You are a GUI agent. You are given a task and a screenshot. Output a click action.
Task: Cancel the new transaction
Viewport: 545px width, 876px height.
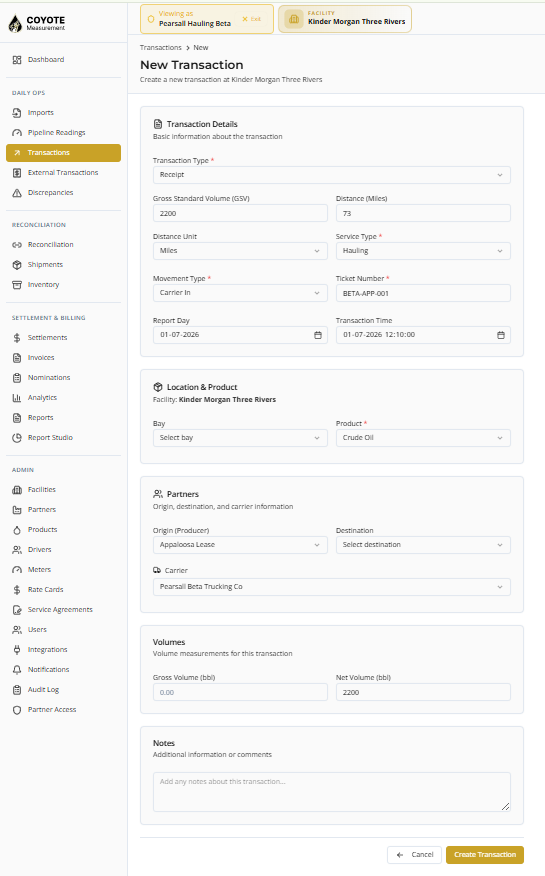click(x=414, y=855)
